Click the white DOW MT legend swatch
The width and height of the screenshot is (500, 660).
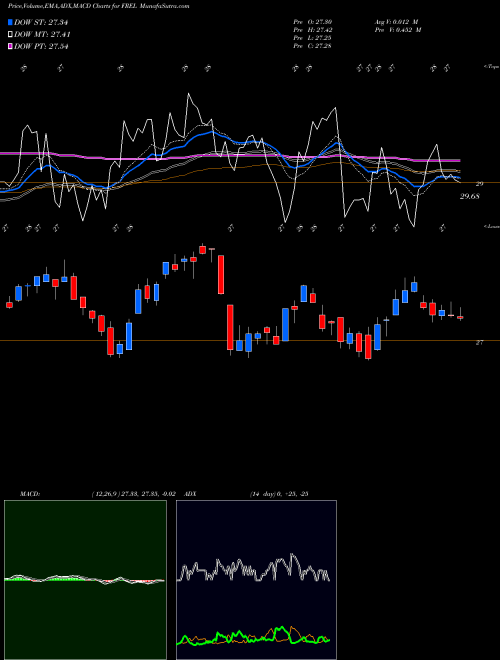point(10,35)
